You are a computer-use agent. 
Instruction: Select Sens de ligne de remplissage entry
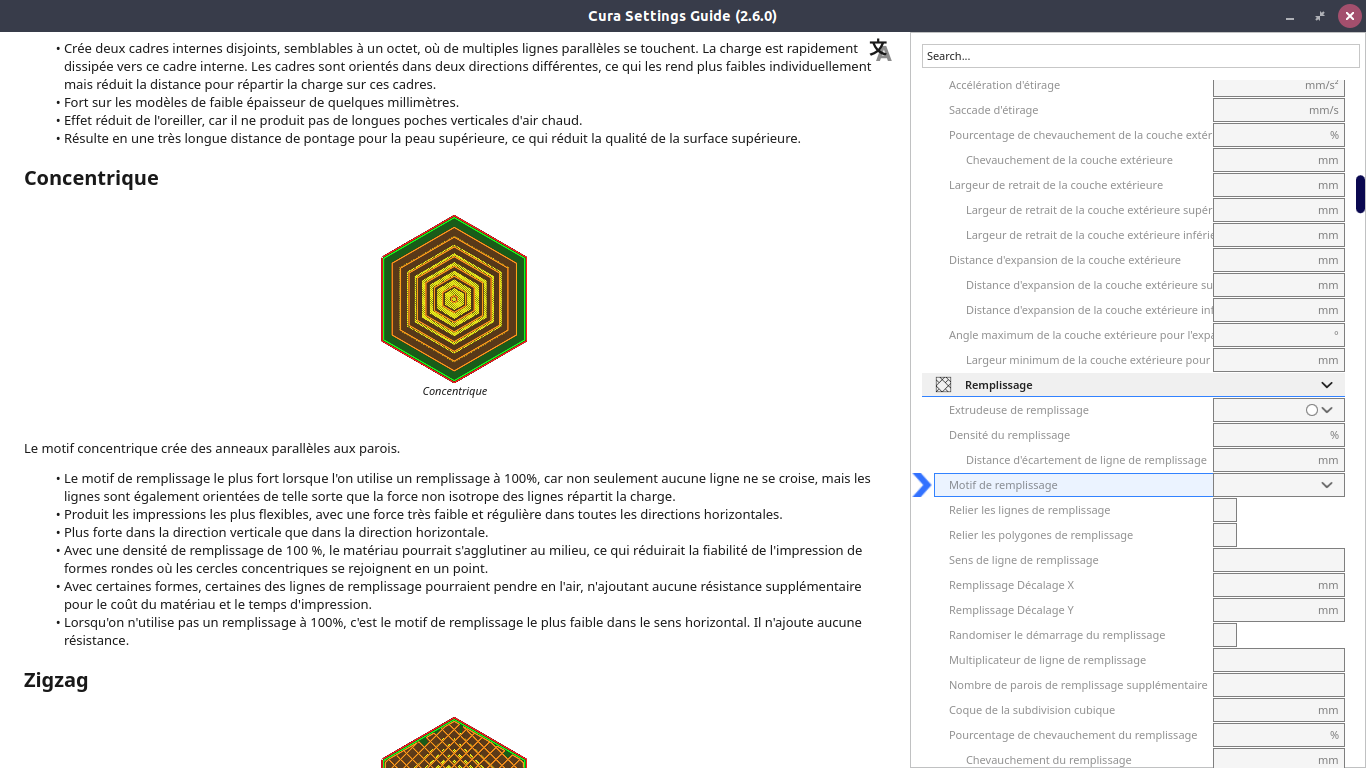[x=1023, y=560]
